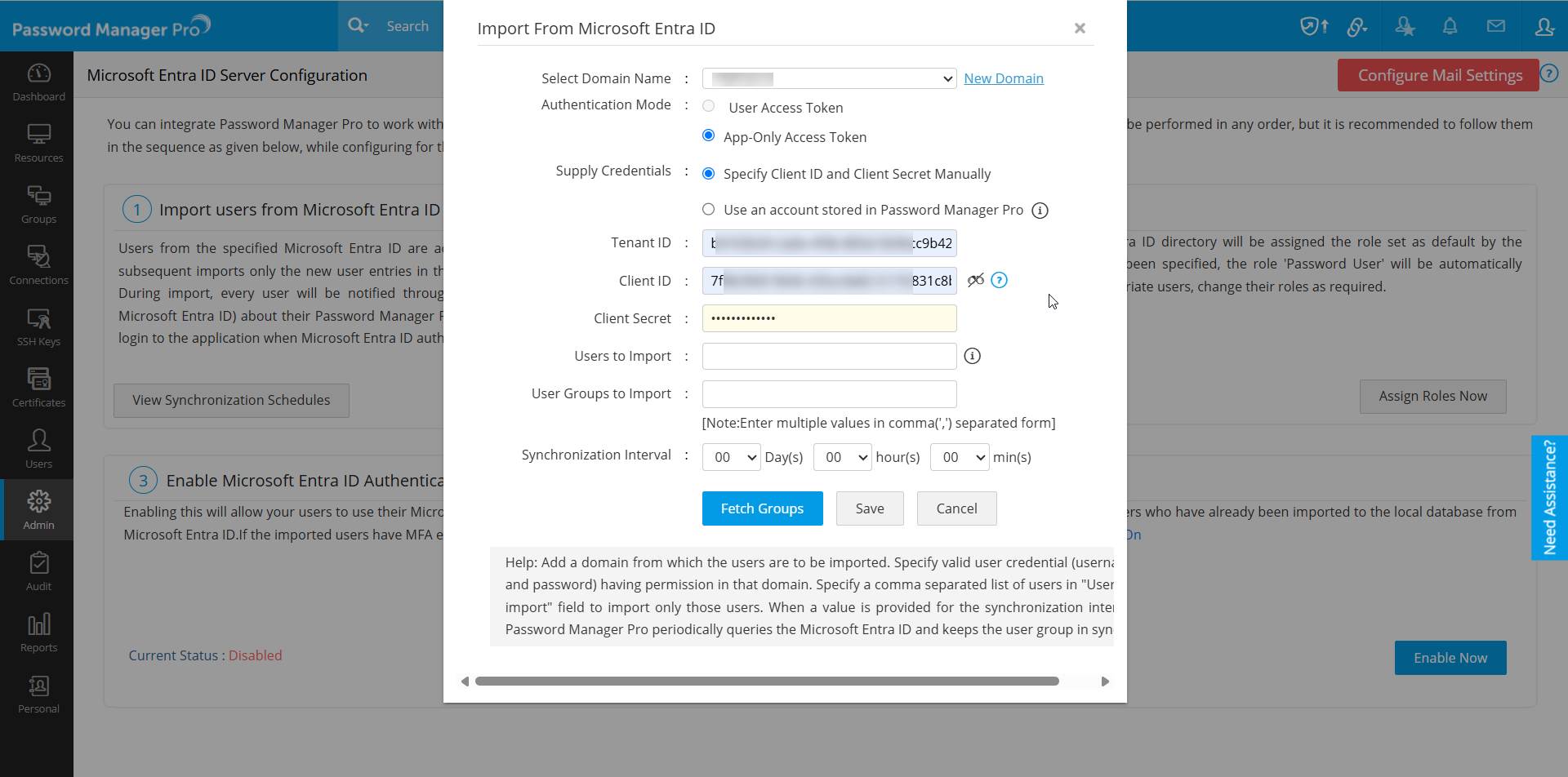Select User Access Token authentication mode
1568x777 pixels.
(x=709, y=106)
